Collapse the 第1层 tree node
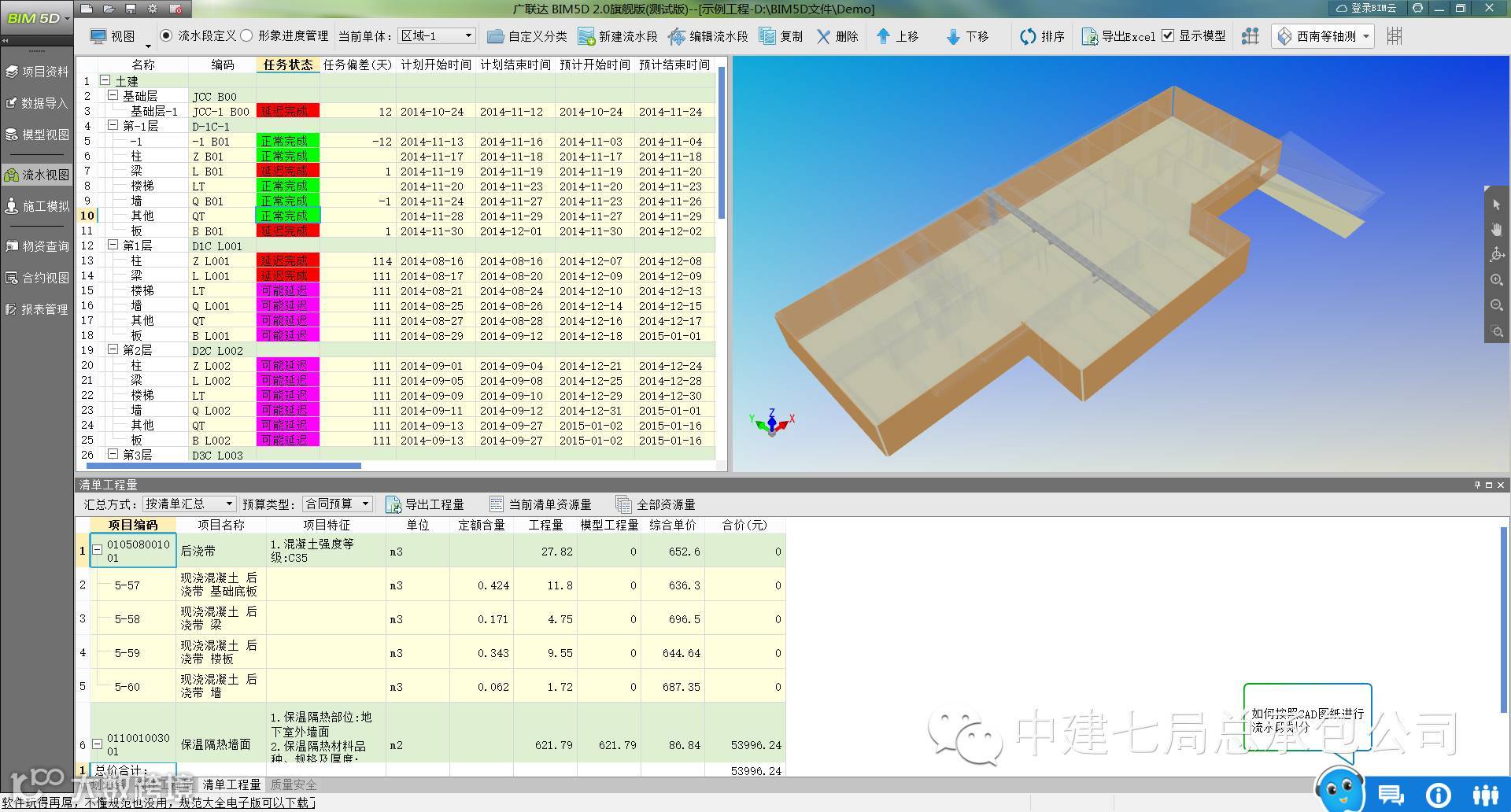The width and height of the screenshot is (1511, 812). [113, 245]
